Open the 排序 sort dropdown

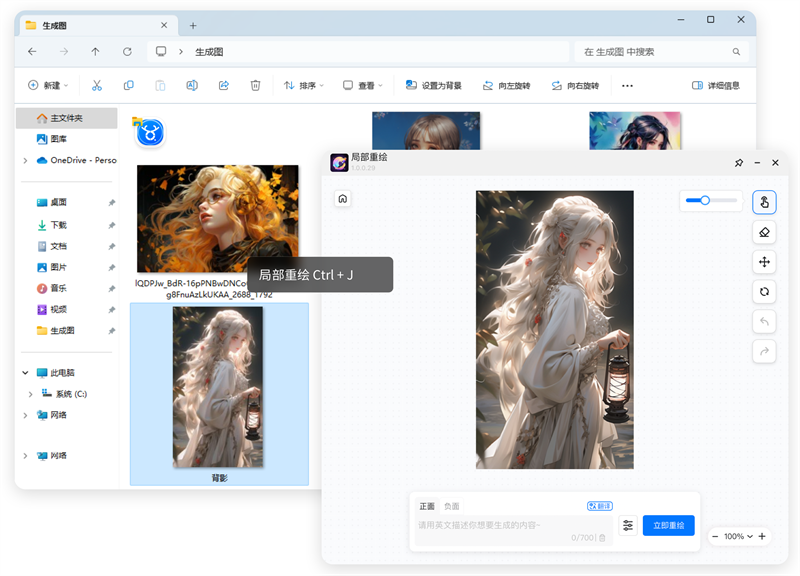click(x=305, y=85)
